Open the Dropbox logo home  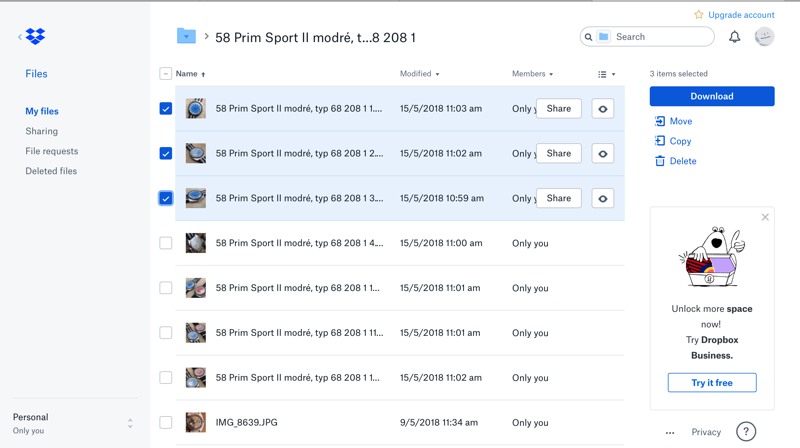(x=35, y=36)
